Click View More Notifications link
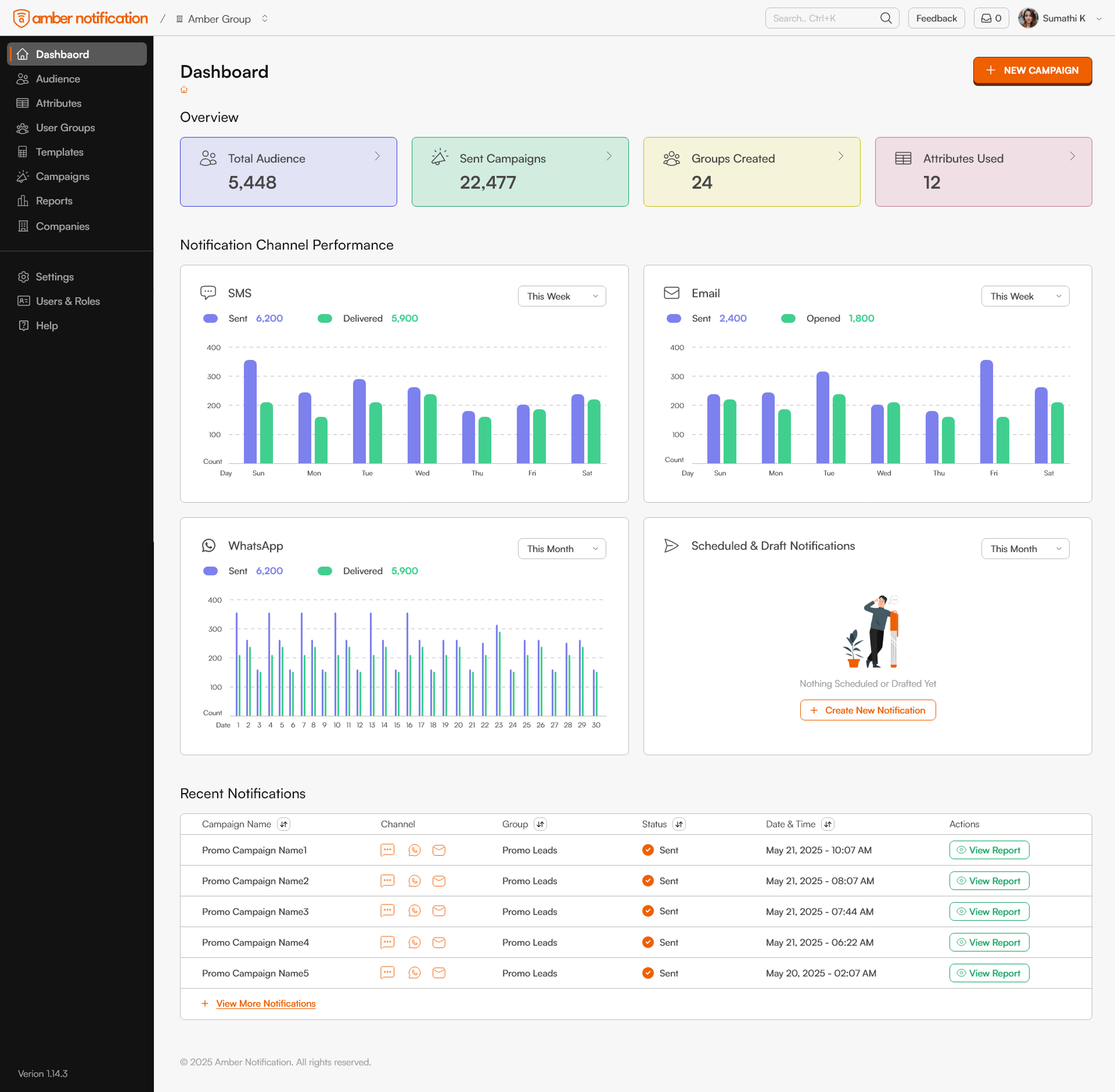This screenshot has height=1092, width=1115. (266, 1003)
